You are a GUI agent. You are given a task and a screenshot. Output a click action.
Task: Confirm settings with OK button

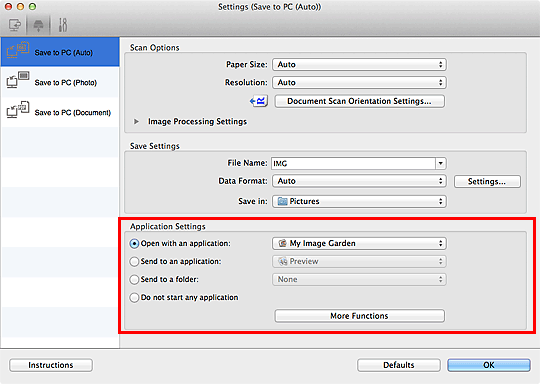[x=489, y=365]
